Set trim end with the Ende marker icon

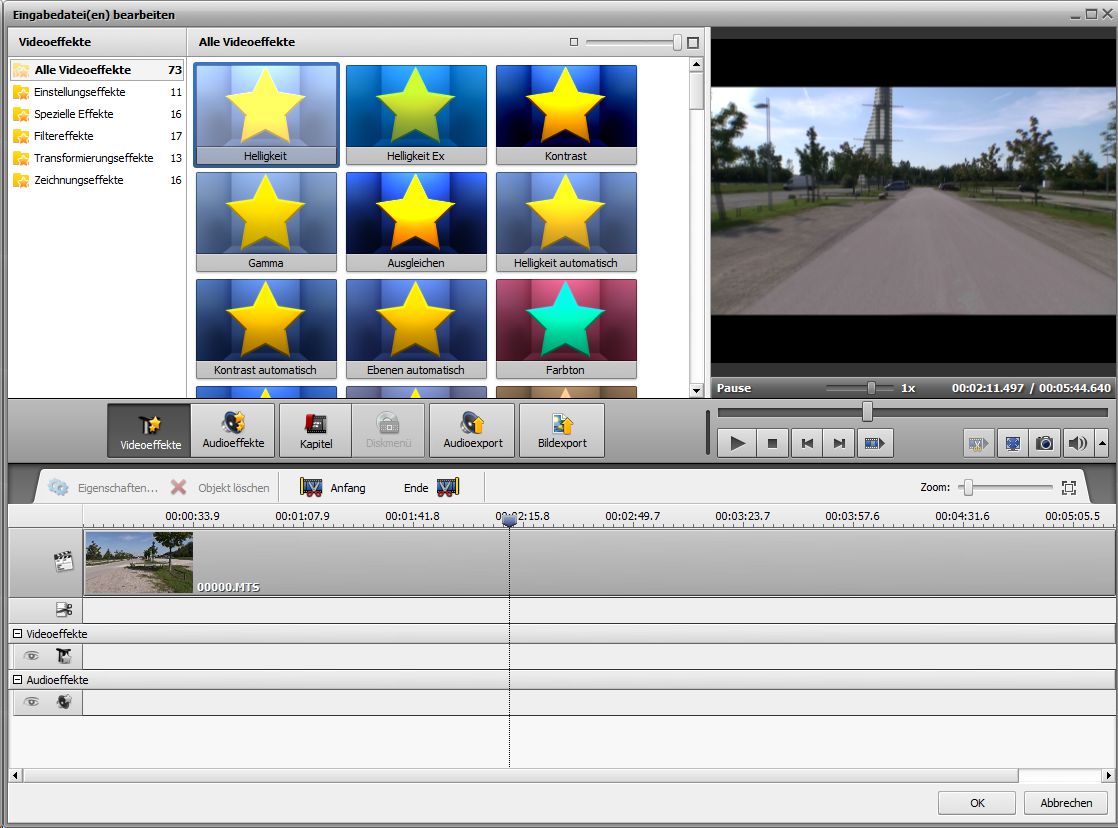coord(447,487)
